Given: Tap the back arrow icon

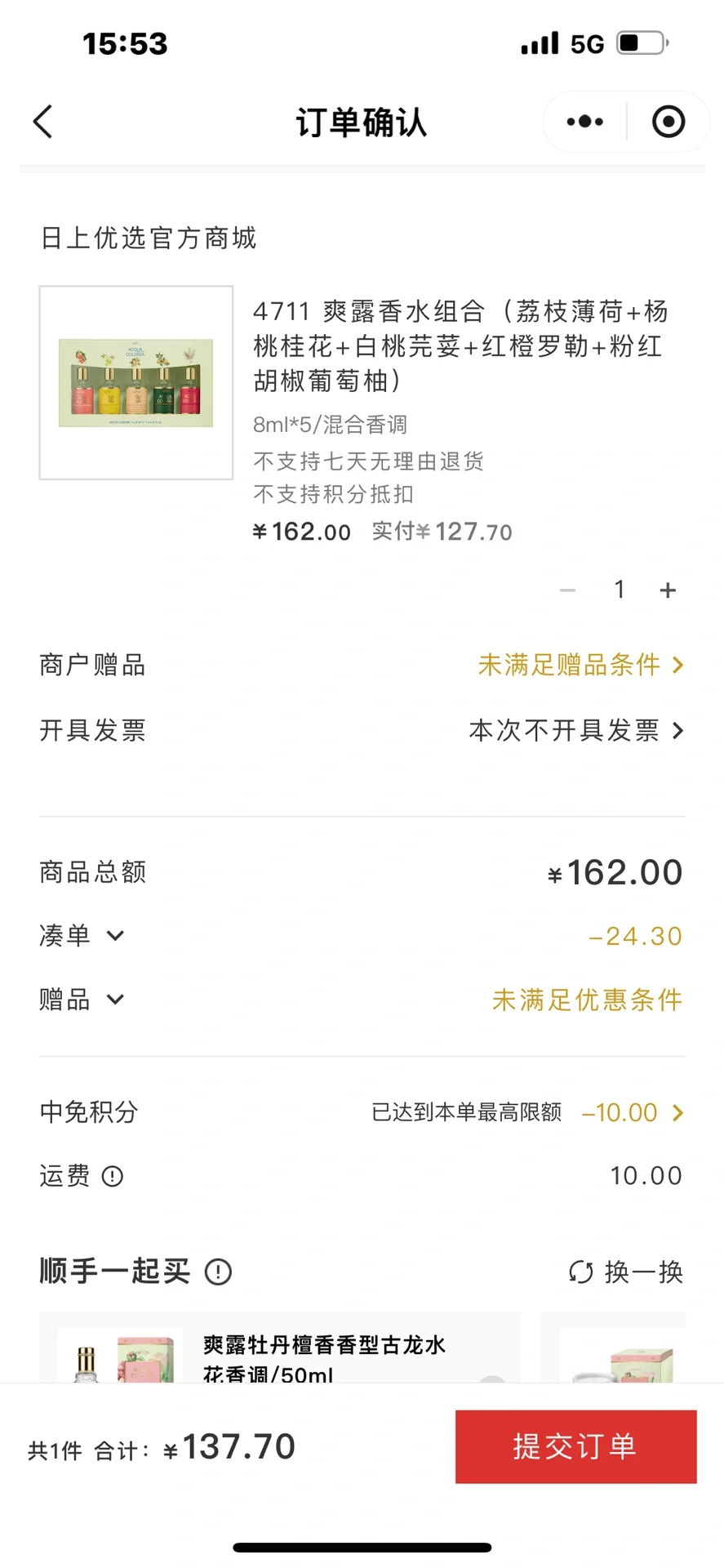Looking at the screenshot, I should click(x=43, y=122).
